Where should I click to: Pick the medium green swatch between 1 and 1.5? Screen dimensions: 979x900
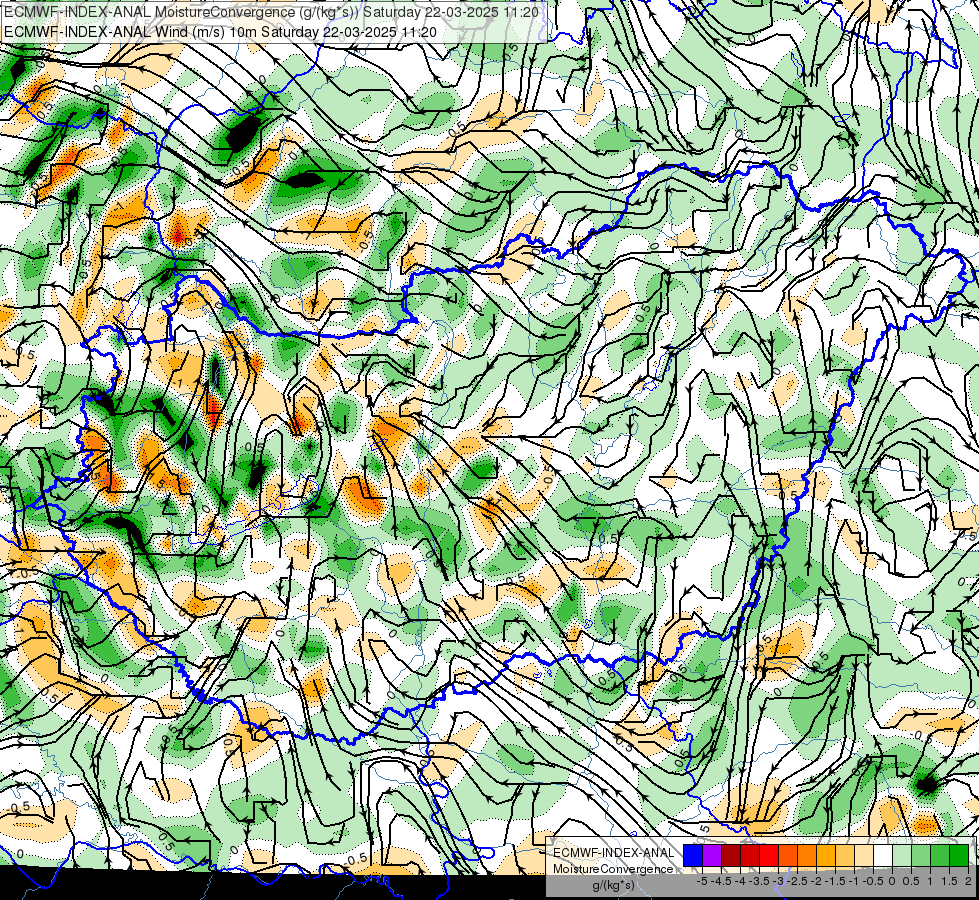pos(940,855)
